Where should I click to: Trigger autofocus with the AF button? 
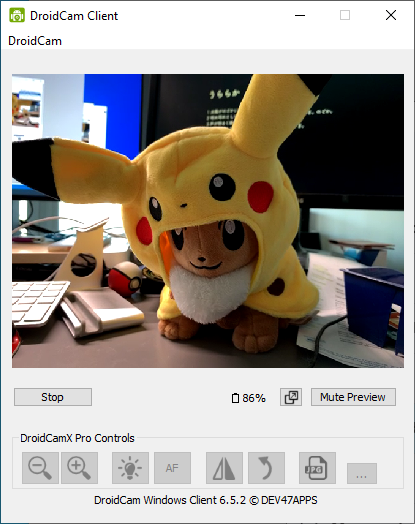[x=172, y=468]
